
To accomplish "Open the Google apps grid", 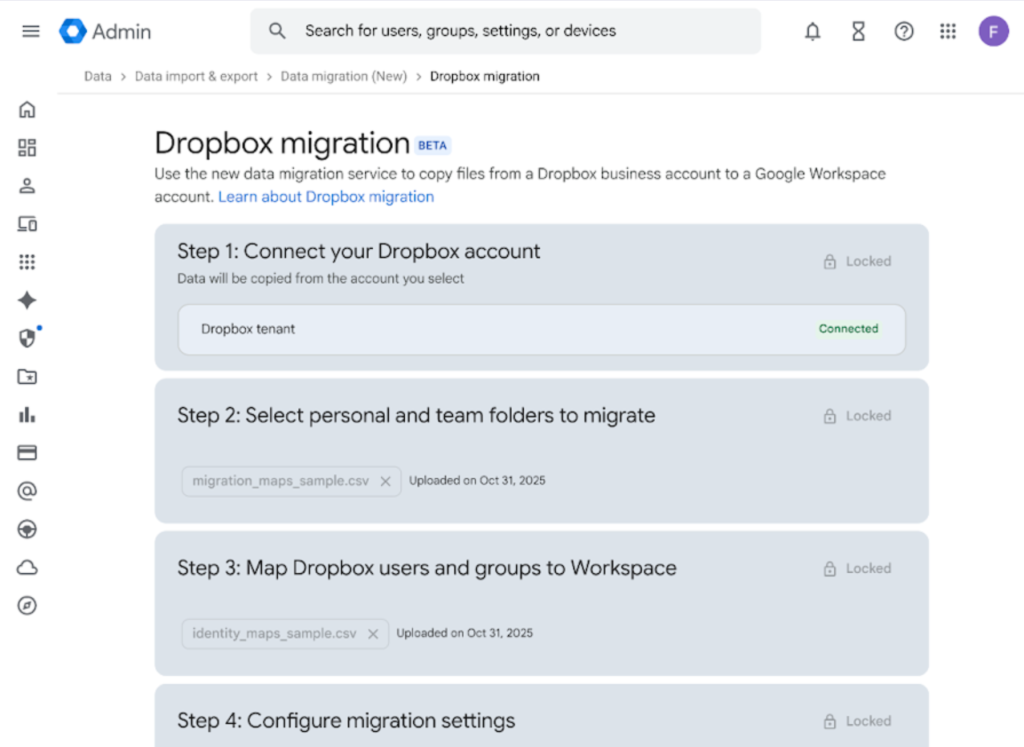I will pos(948,31).
